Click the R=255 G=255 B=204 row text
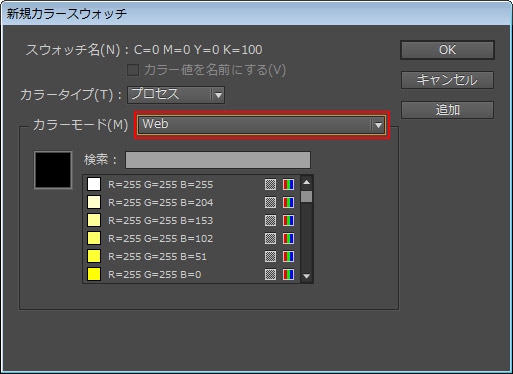 click(x=160, y=203)
